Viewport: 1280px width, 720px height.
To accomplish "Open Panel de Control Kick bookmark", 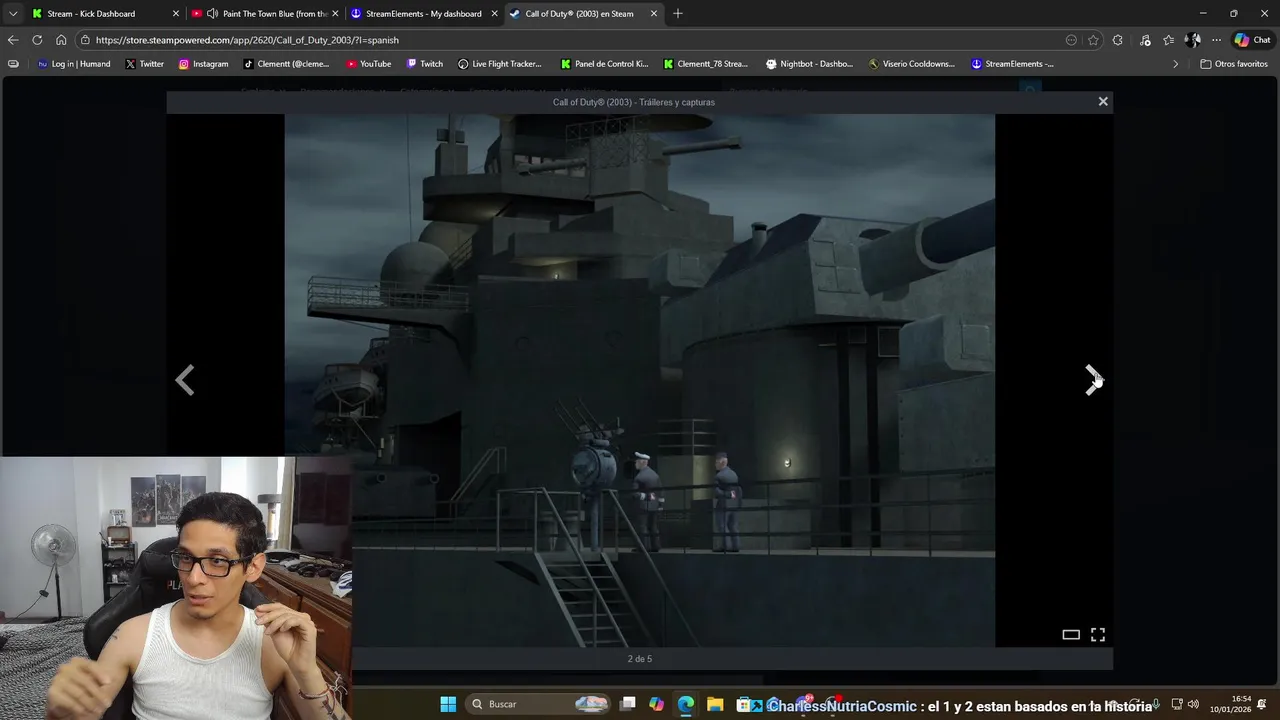I will pos(604,64).
